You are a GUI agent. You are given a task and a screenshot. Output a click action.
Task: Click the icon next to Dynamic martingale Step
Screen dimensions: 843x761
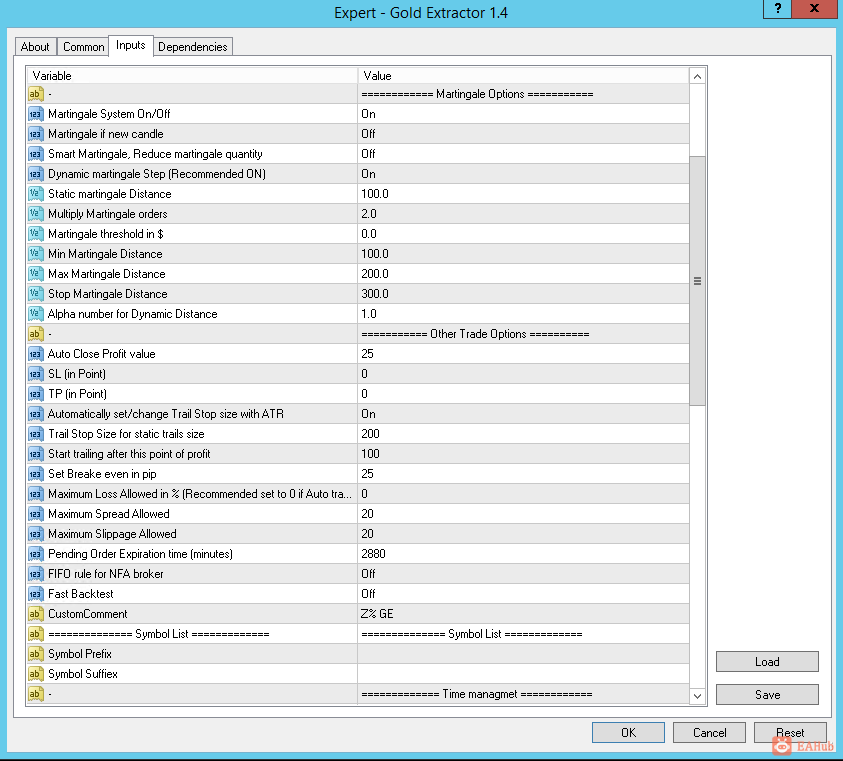point(35,174)
